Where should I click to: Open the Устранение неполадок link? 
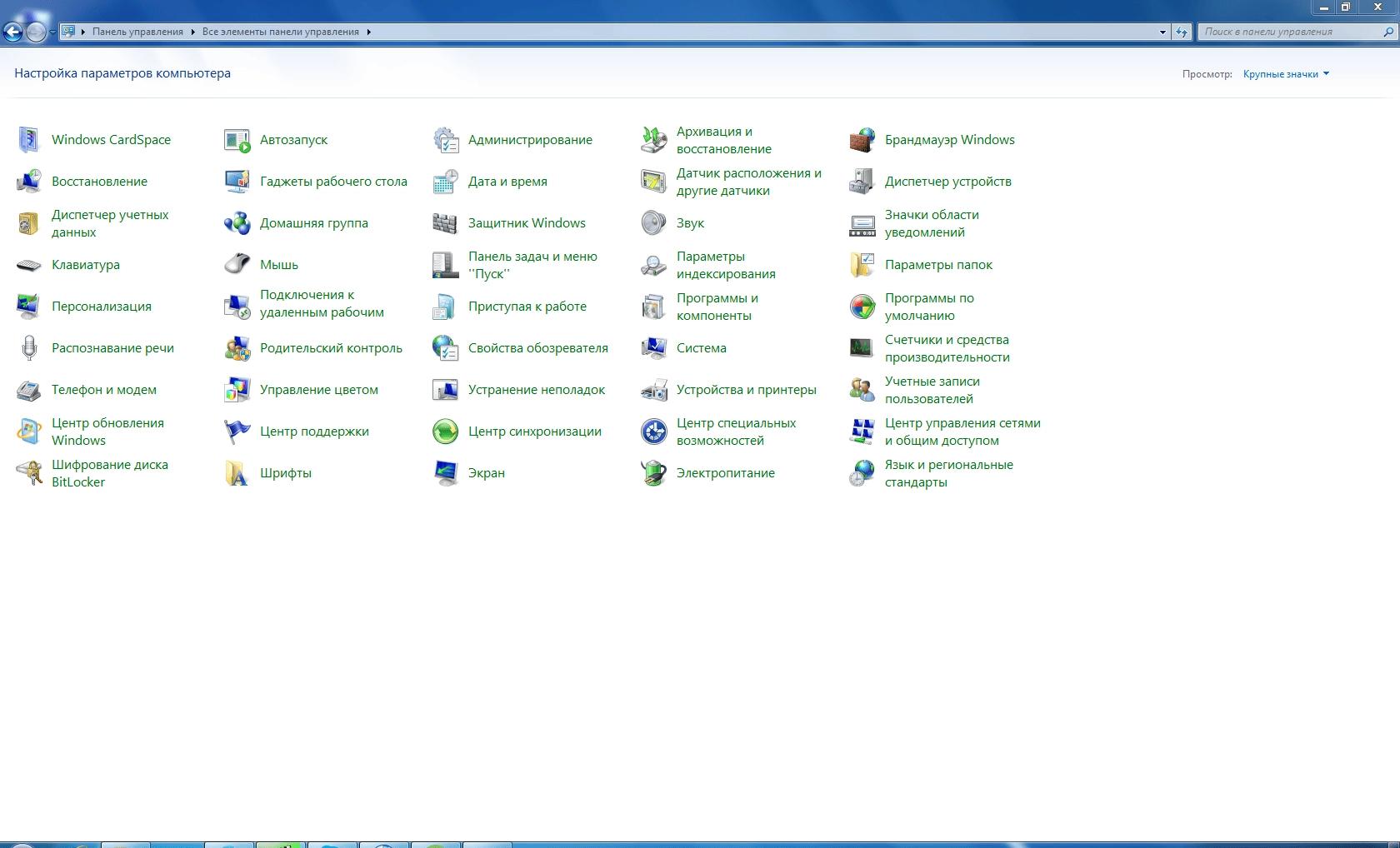click(x=537, y=390)
